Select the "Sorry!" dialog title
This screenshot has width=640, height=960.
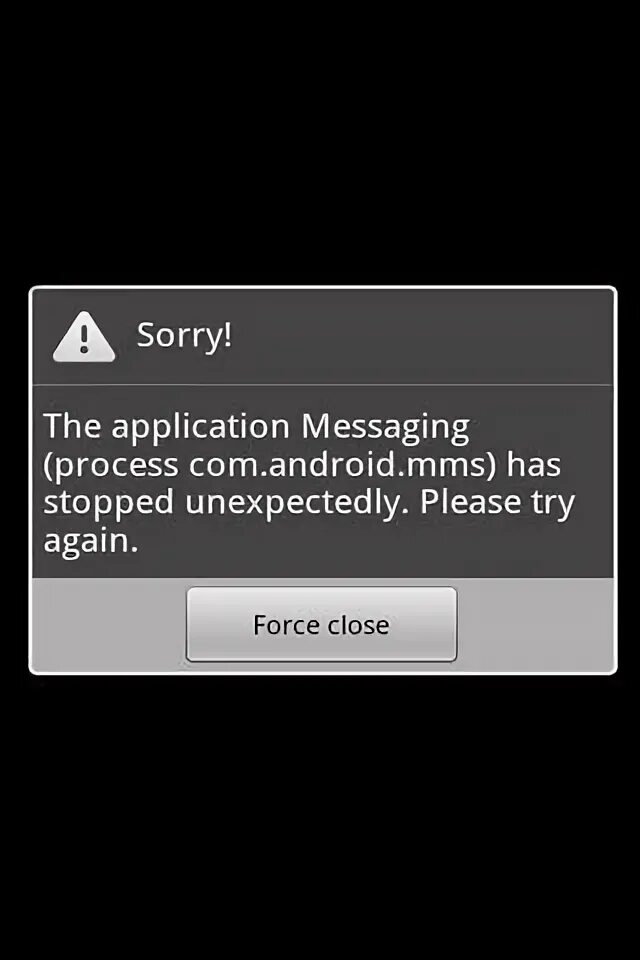184,336
